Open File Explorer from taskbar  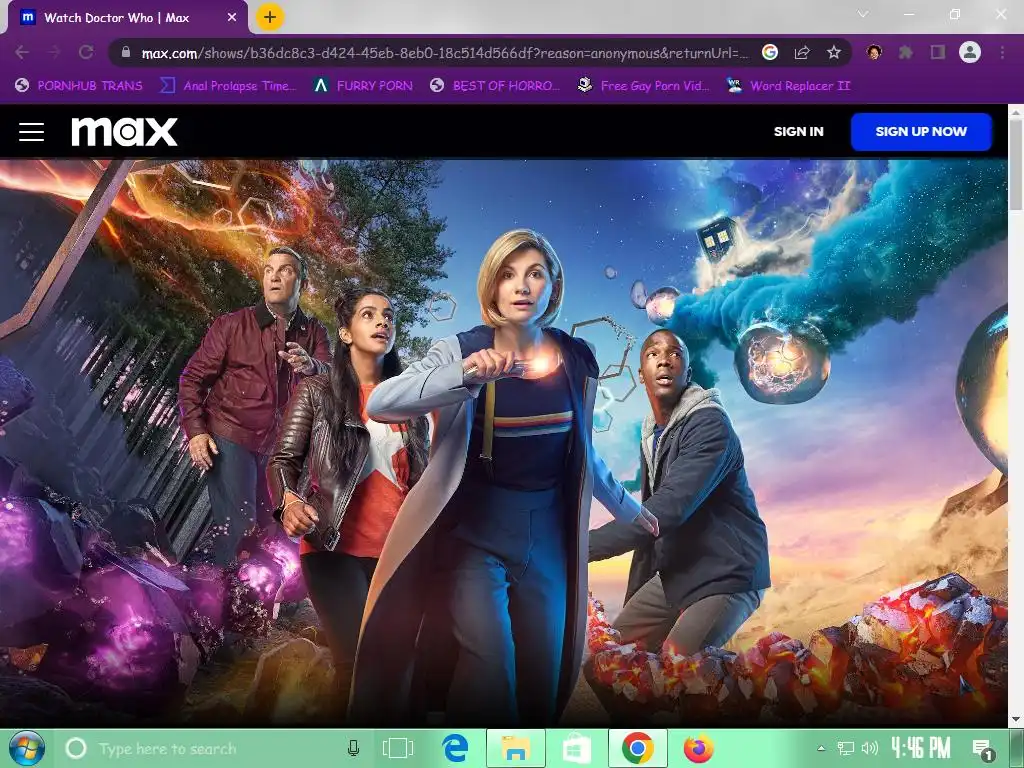pyautogui.click(x=515, y=748)
